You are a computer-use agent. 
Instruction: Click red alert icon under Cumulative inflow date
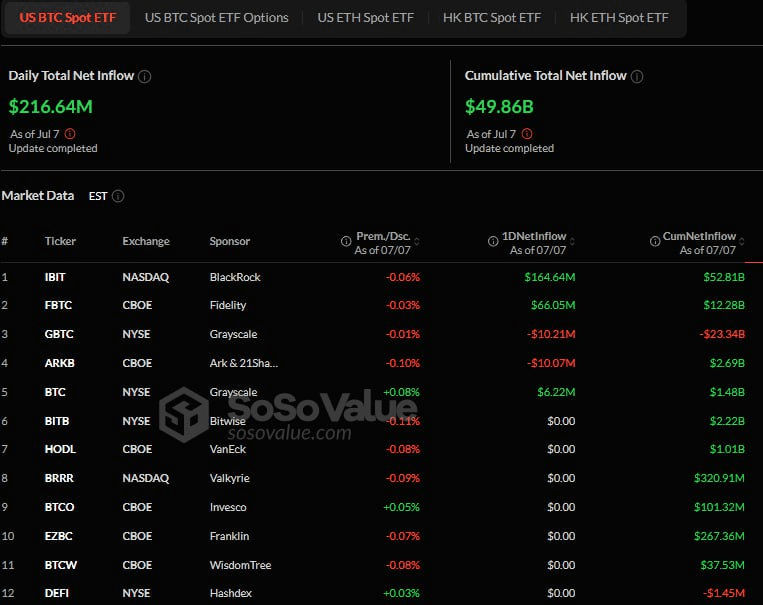click(527, 133)
